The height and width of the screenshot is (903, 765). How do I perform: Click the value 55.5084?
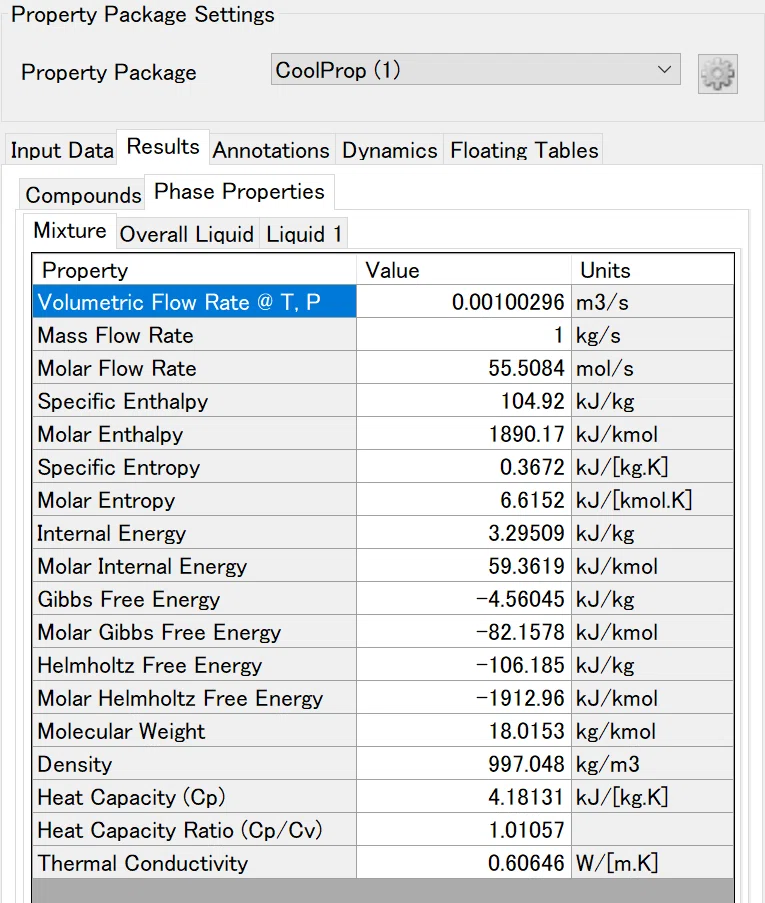click(x=464, y=368)
